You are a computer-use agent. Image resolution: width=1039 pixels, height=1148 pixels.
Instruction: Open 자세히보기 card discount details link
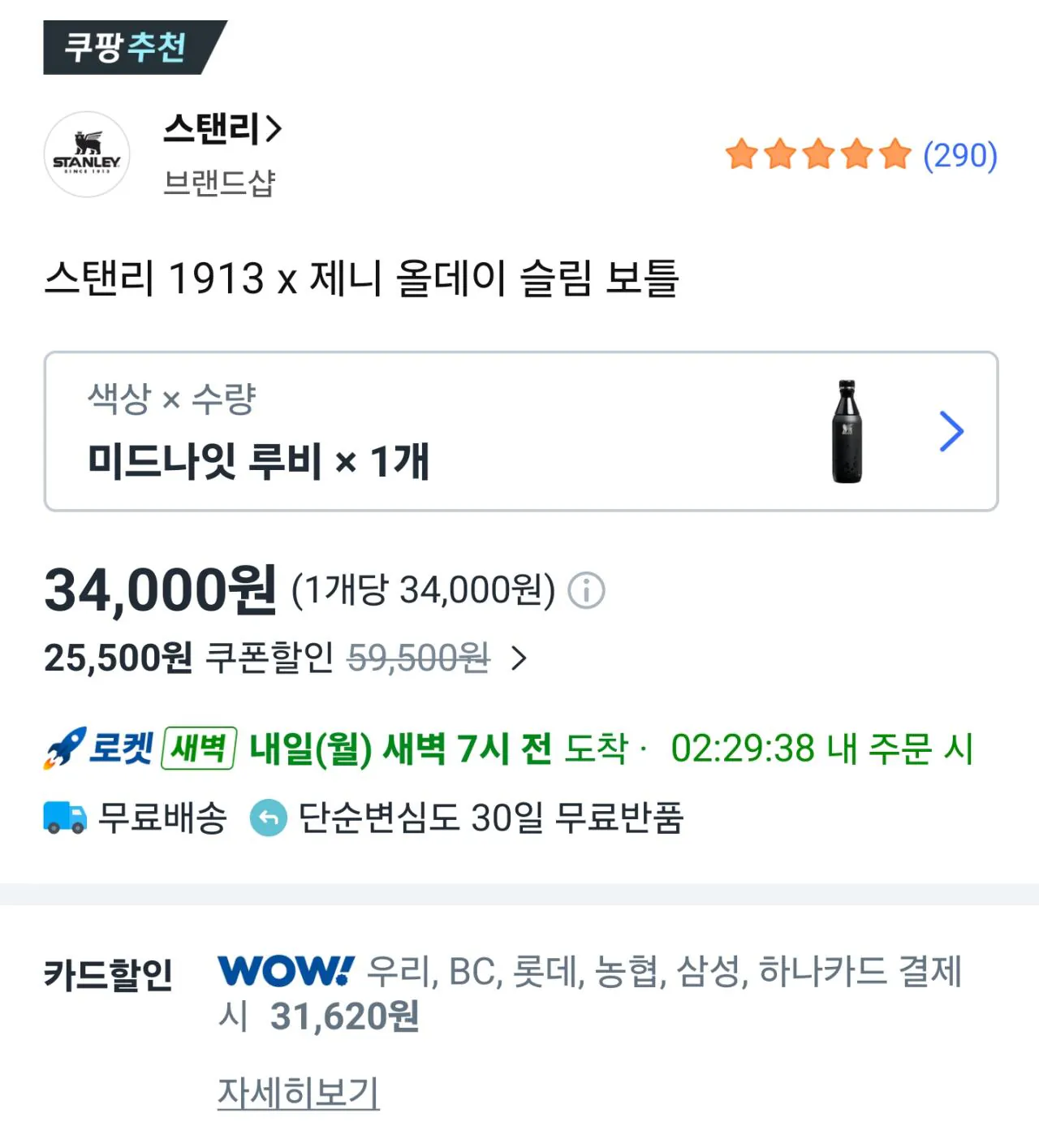(x=298, y=1092)
